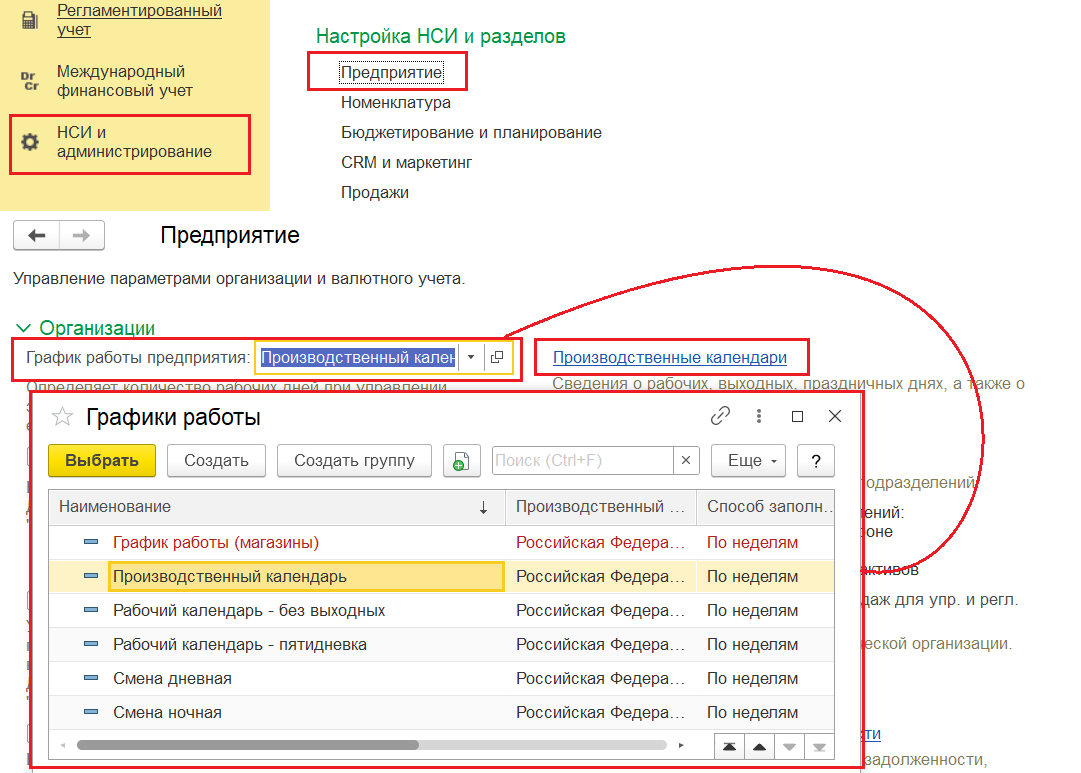
Task: Click the open-element icon beside the schedule field
Action: coord(497,357)
